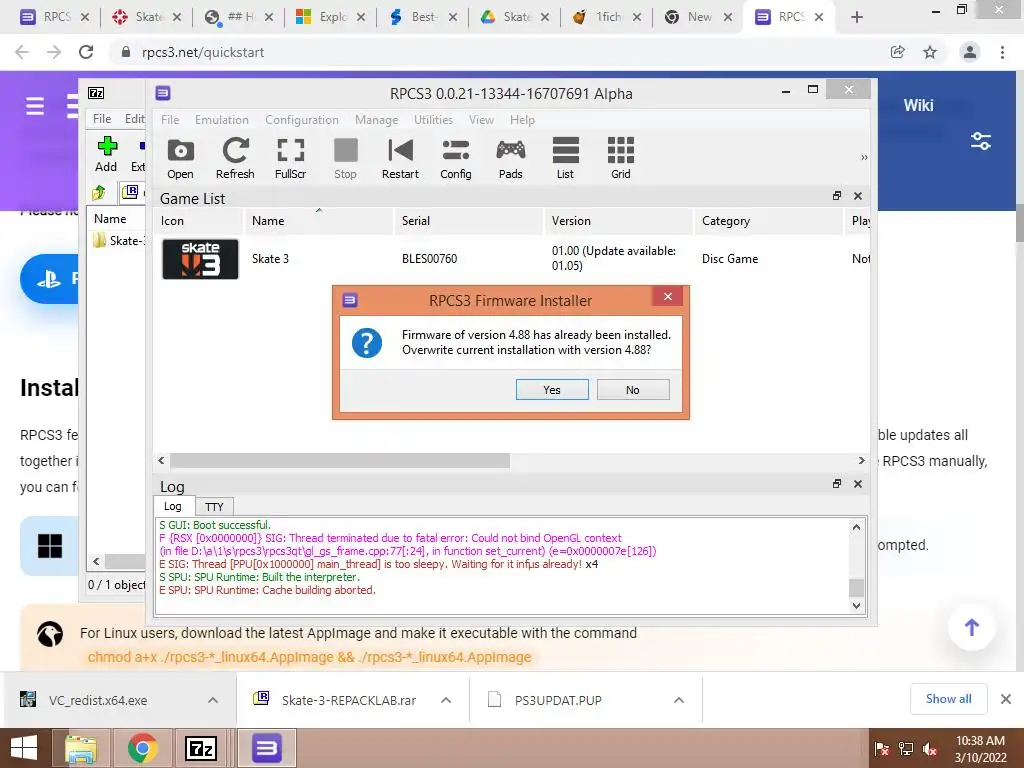Click the Game List horizontal scrollbar
The image size is (1024, 768).
point(340,461)
